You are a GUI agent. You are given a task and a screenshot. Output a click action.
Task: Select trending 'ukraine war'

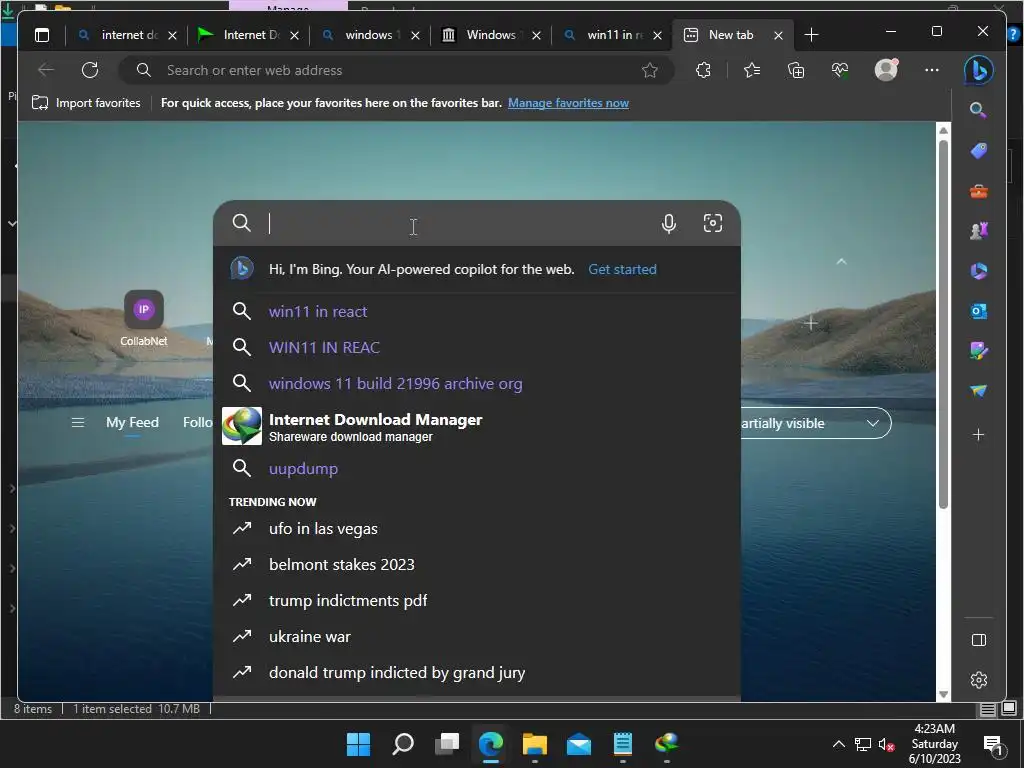pos(477,636)
